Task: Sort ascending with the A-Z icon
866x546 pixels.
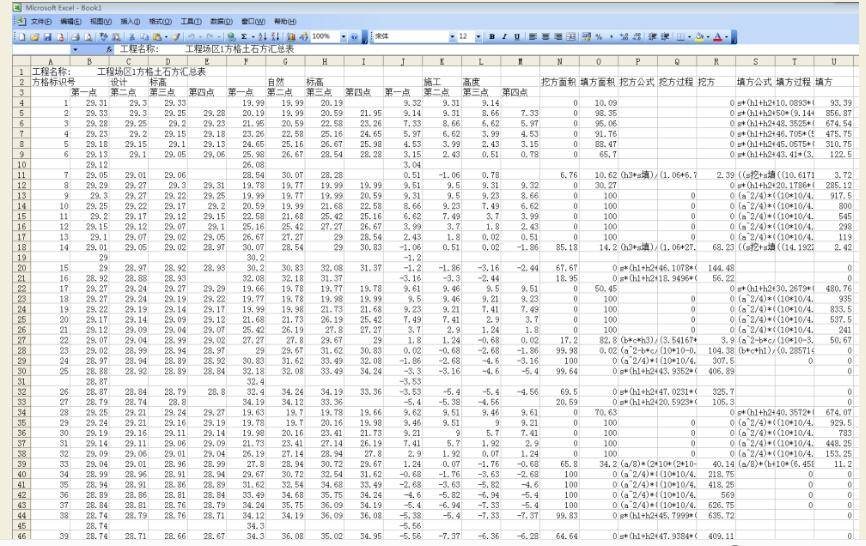Action: coord(262,37)
